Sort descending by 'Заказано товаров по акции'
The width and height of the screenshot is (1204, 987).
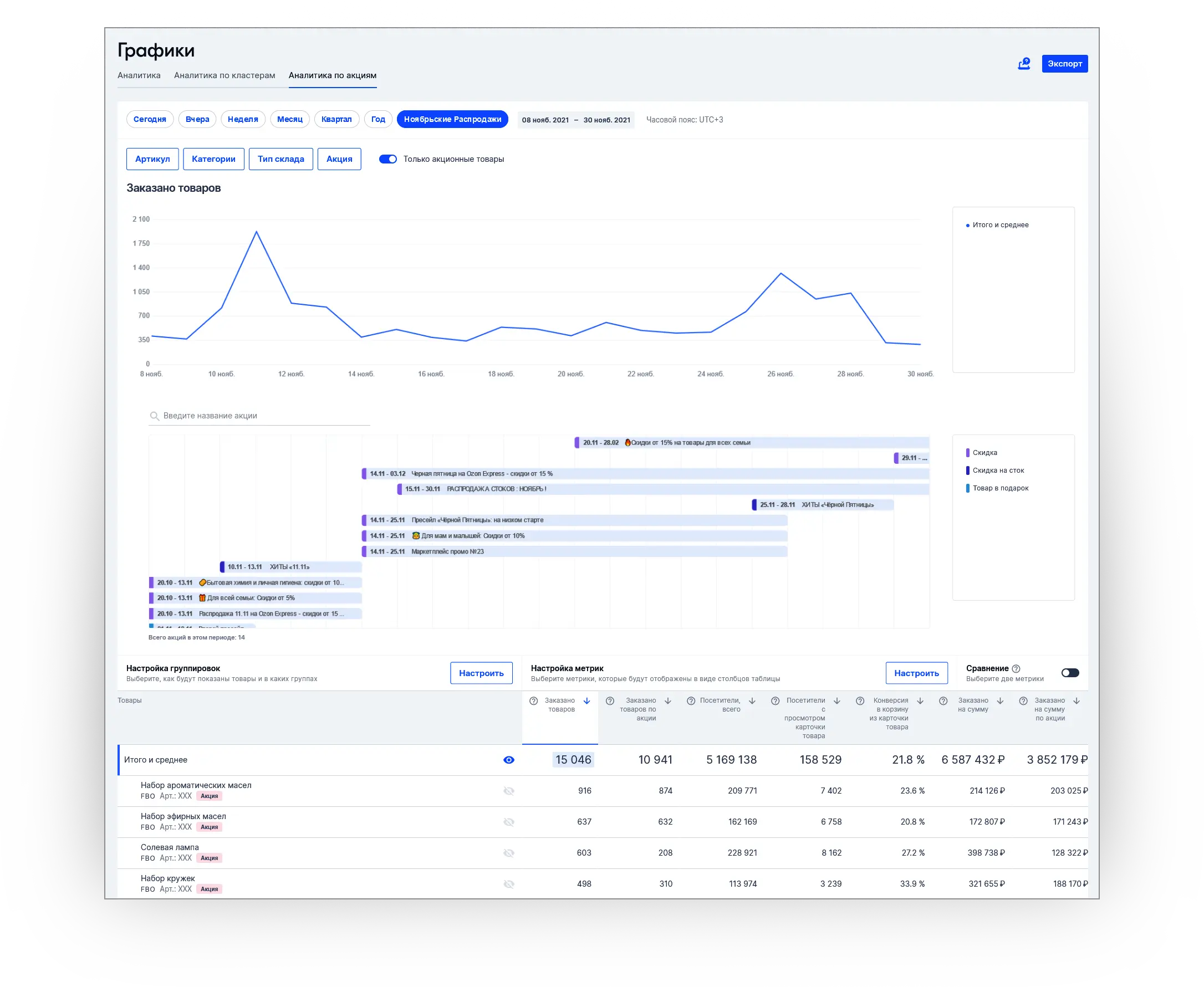pyautogui.click(x=669, y=701)
